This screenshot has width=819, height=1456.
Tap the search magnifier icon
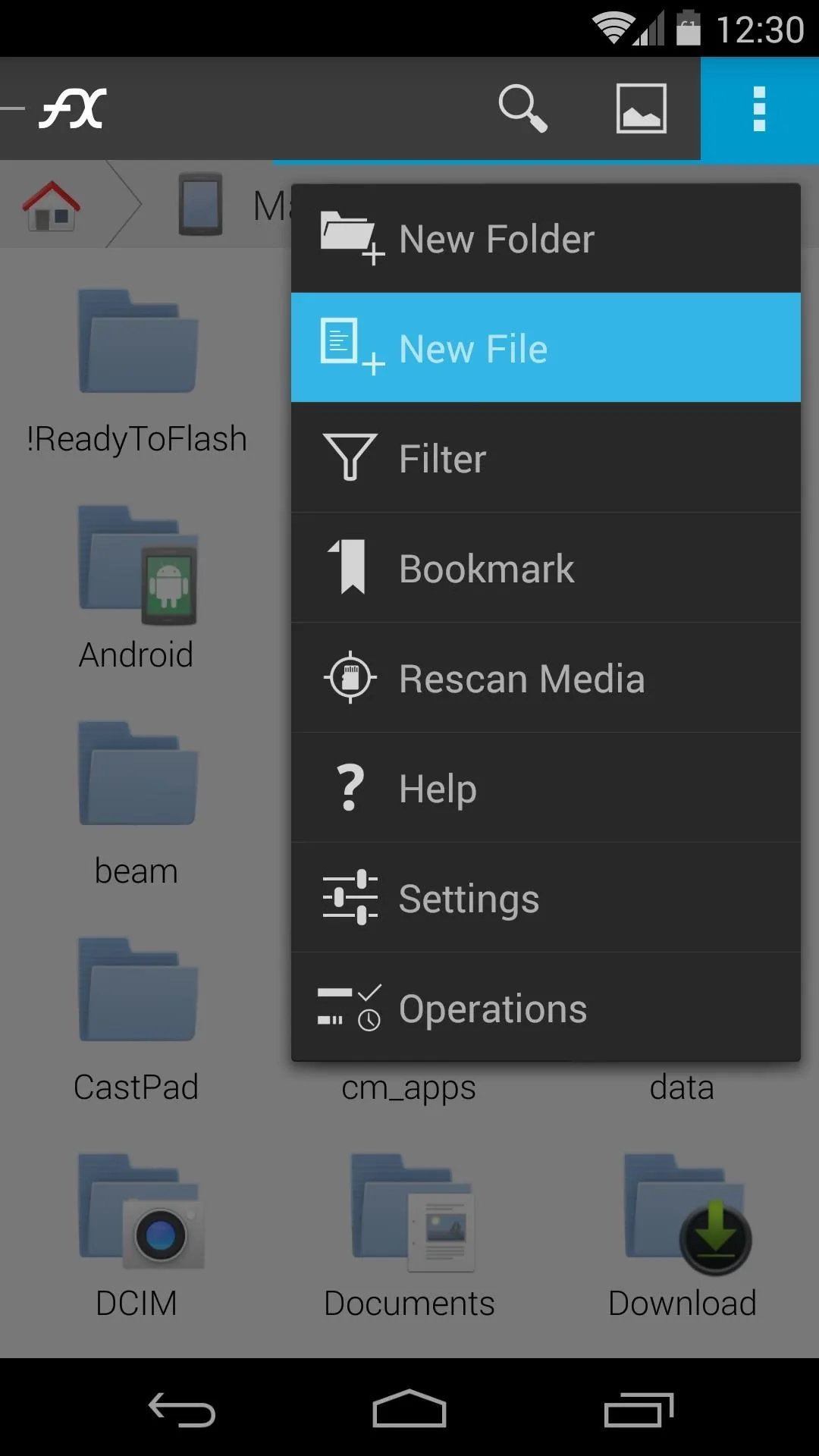click(x=522, y=108)
